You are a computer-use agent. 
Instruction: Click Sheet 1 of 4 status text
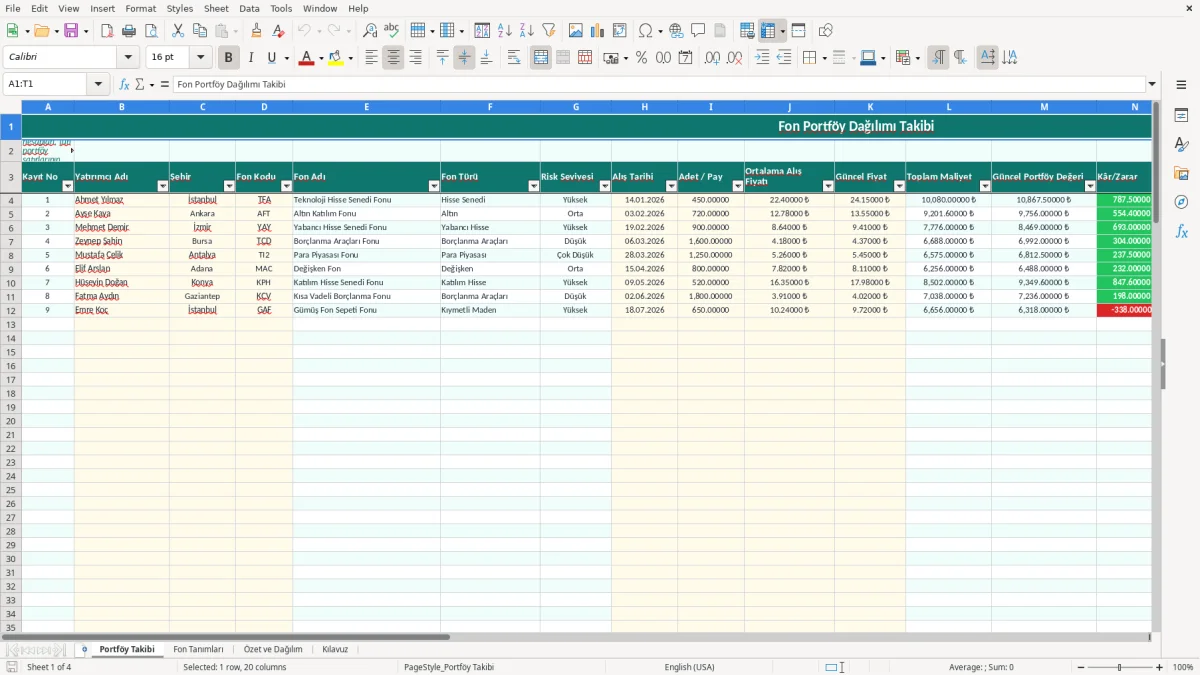click(49, 667)
